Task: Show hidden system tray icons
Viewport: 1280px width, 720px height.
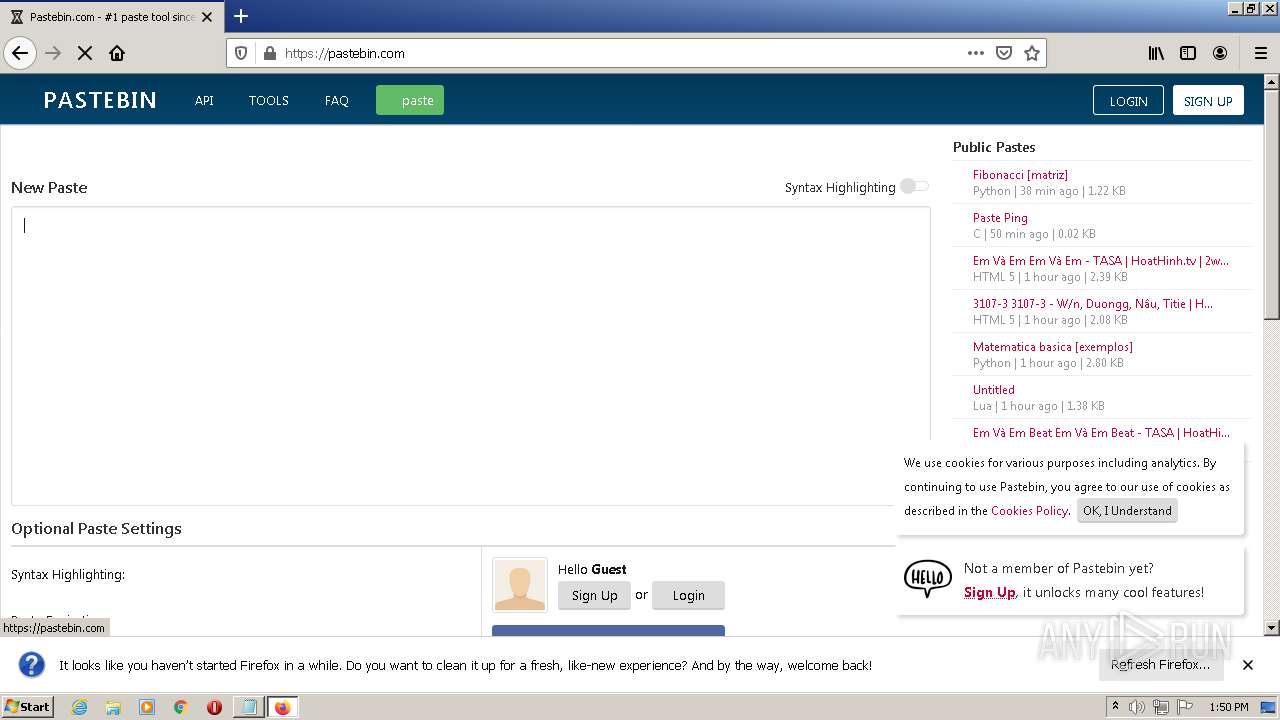Action: coord(1117,707)
